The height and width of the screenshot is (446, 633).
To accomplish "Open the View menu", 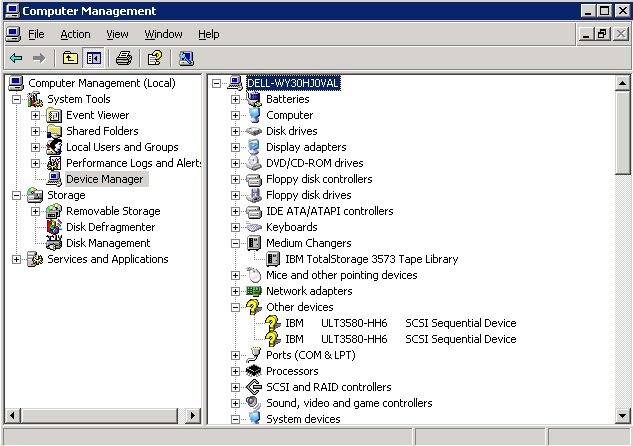I will point(117,34).
